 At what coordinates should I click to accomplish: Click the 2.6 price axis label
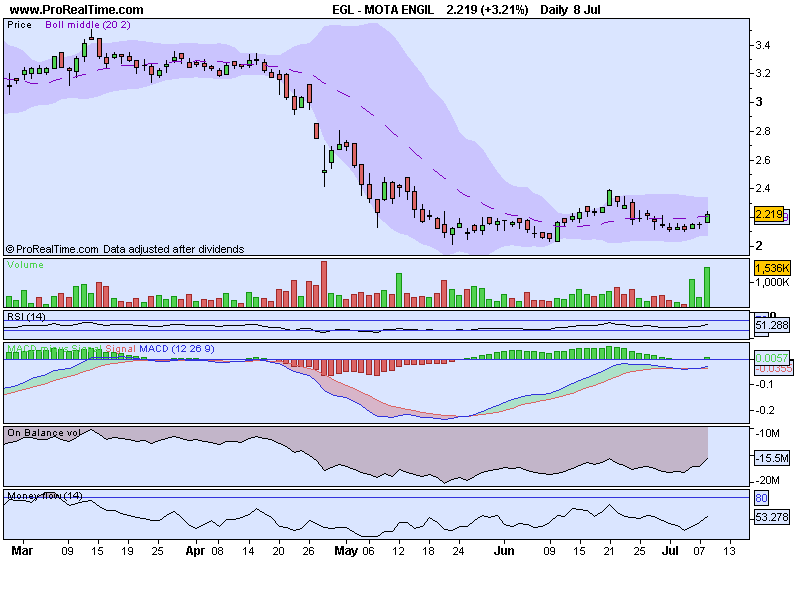pos(763,160)
